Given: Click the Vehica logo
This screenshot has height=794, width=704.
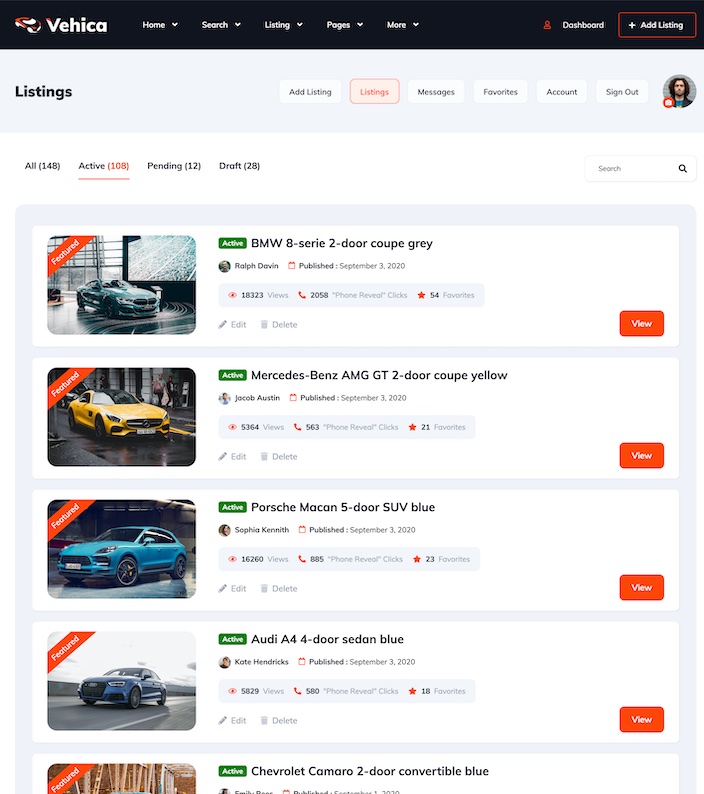Looking at the screenshot, I should [x=61, y=25].
